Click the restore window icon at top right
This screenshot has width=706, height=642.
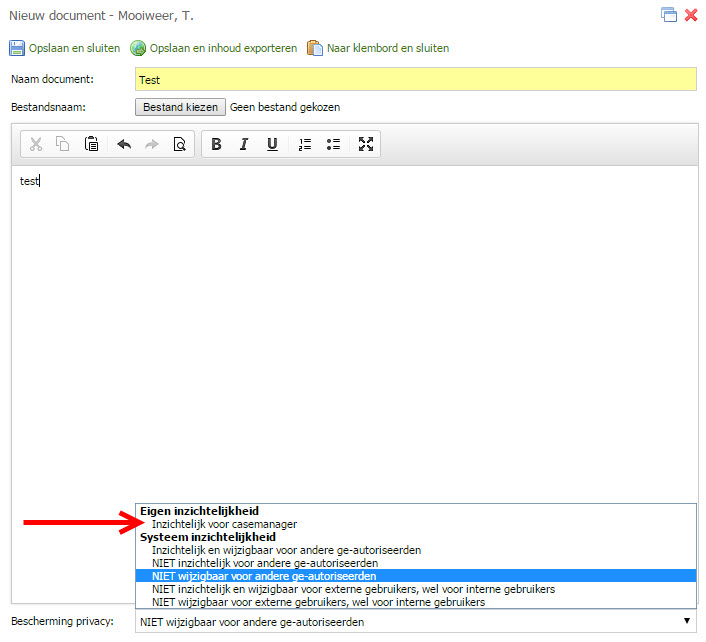pos(669,15)
